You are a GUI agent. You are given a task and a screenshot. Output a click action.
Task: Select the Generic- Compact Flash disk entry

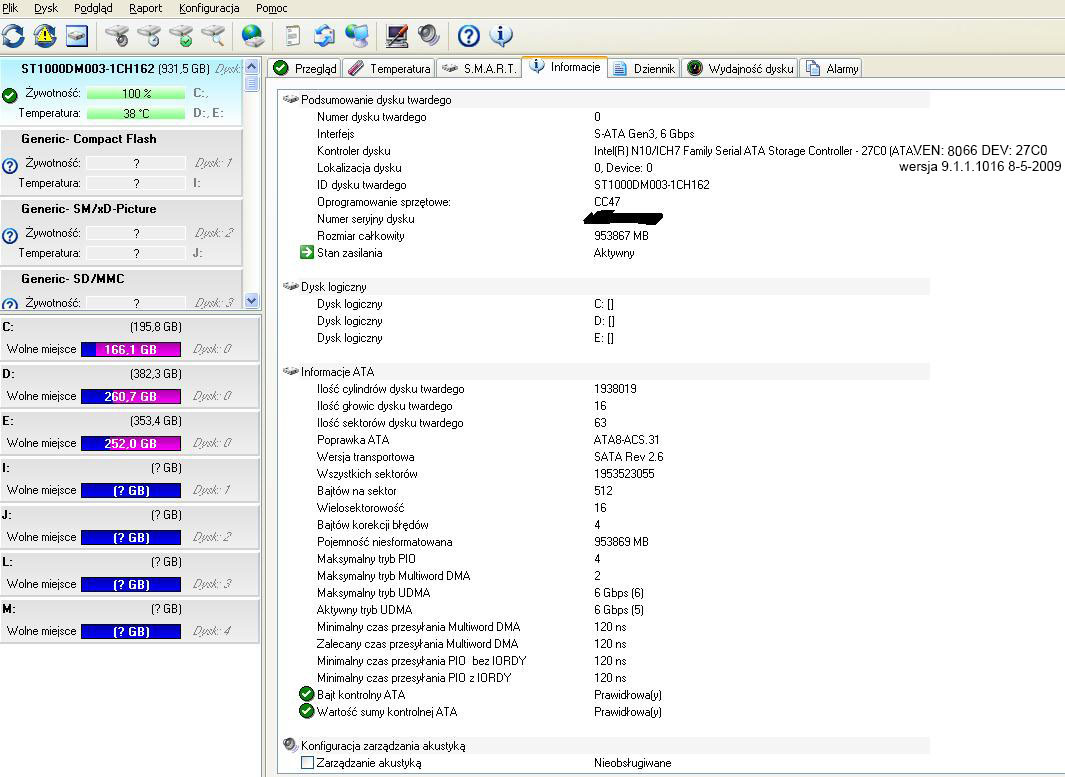point(121,162)
